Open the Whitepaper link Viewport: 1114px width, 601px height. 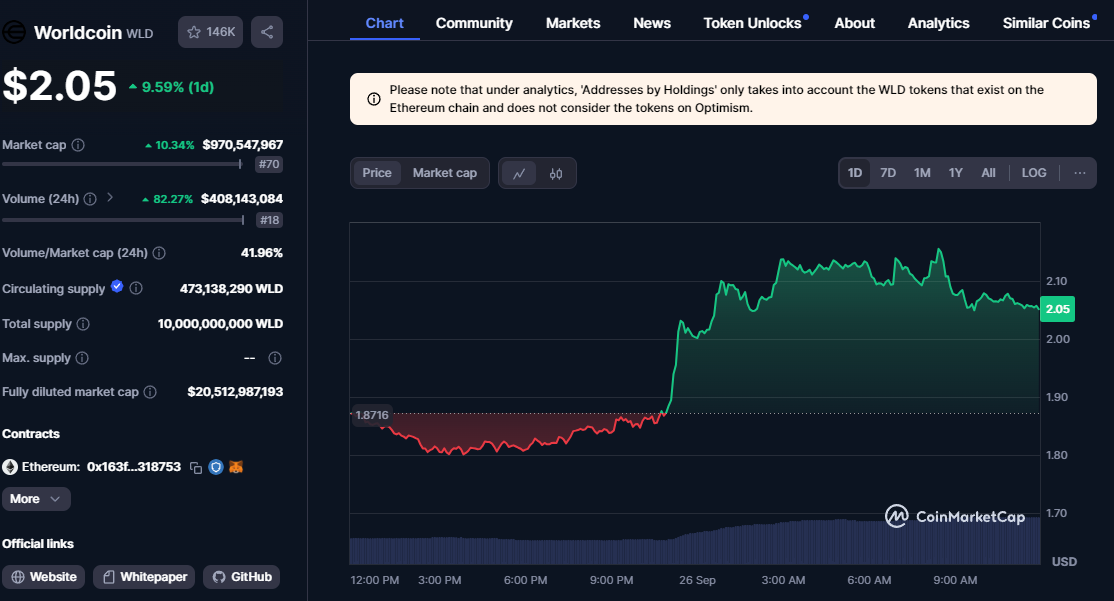tap(144, 577)
